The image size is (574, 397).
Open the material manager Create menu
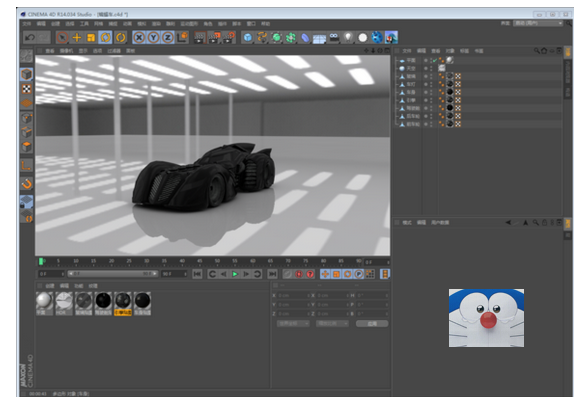50,286
